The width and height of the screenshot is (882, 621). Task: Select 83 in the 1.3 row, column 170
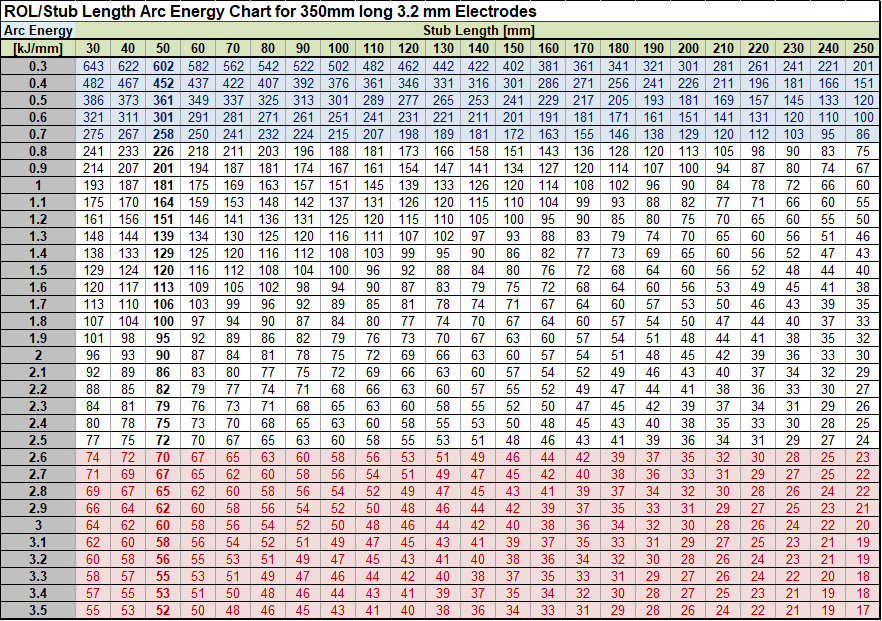(x=583, y=236)
